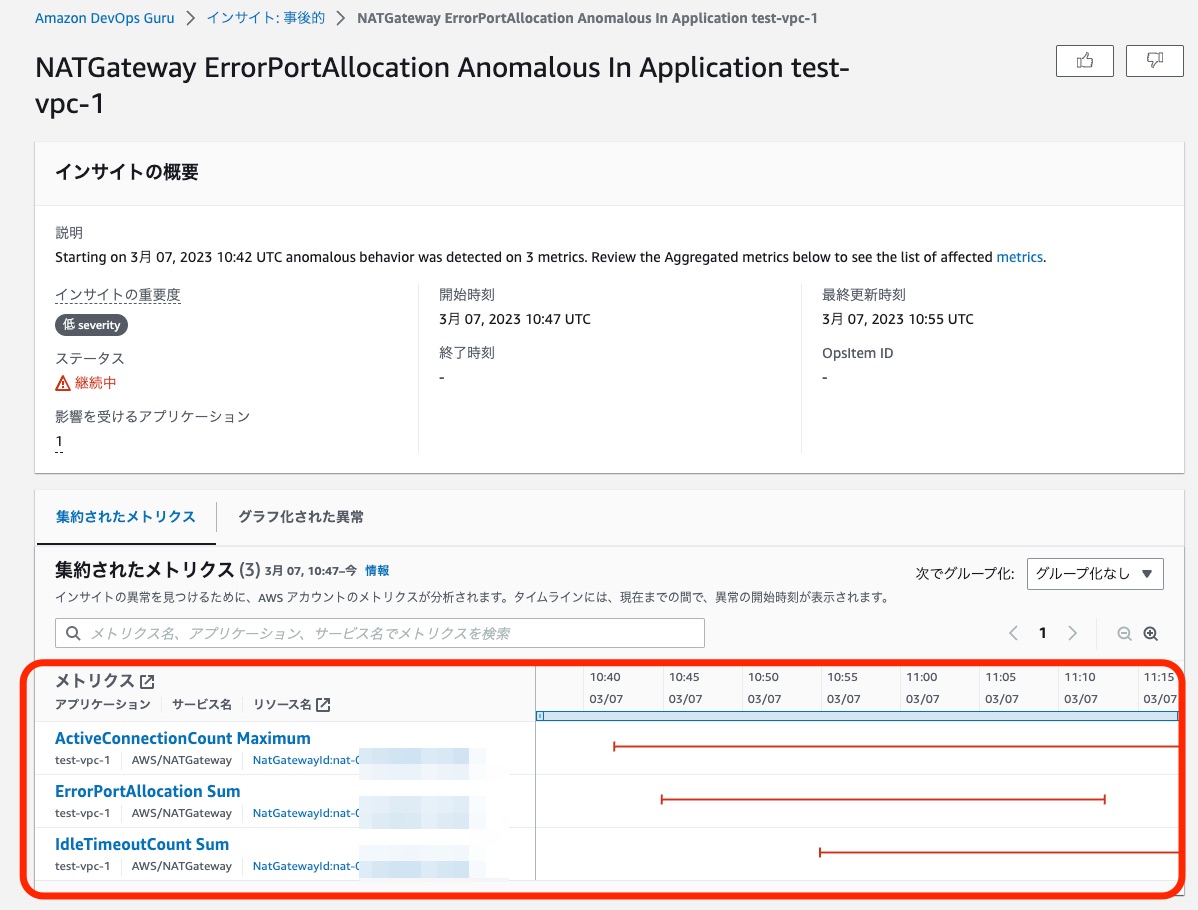Click the next page chevron above the timeline

[1073, 633]
